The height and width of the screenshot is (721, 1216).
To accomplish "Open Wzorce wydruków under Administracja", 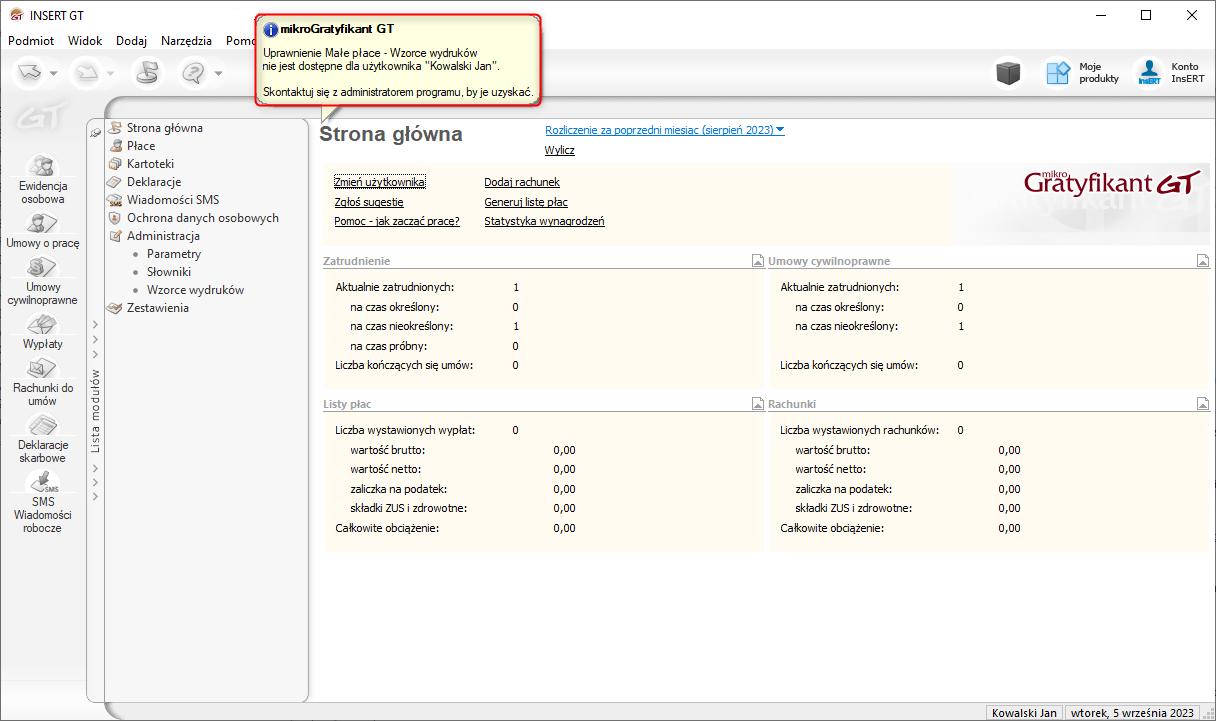I will coord(195,290).
